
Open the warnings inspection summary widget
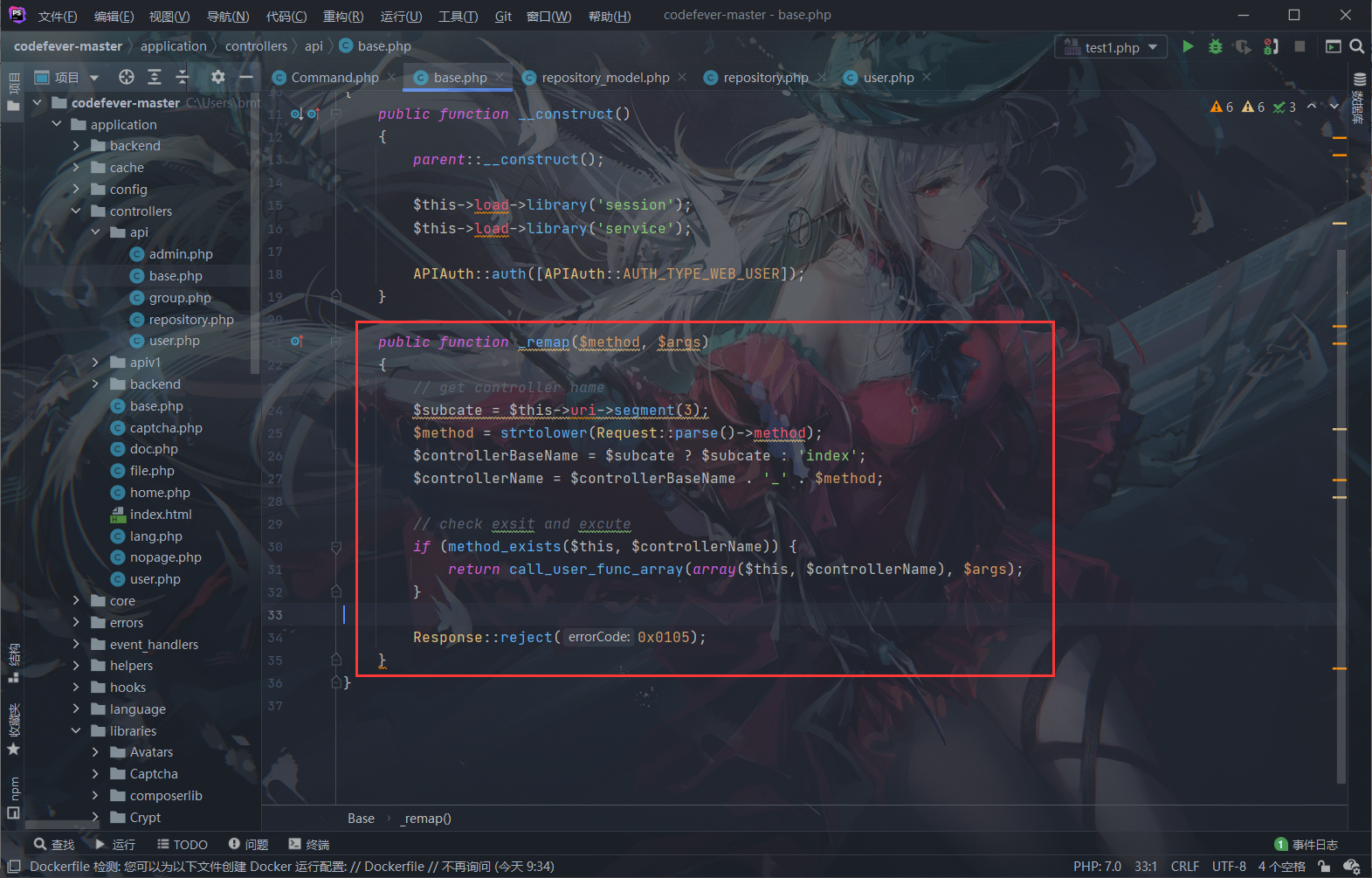[x=1252, y=107]
